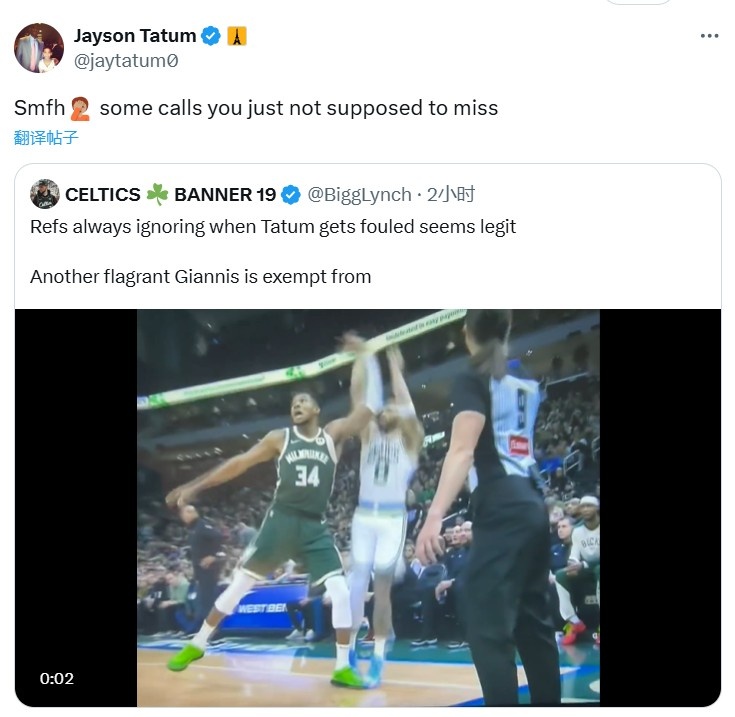This screenshot has width=735, height=717.
Task: Click the 翻译帖子 translate link
Action: pos(46,137)
